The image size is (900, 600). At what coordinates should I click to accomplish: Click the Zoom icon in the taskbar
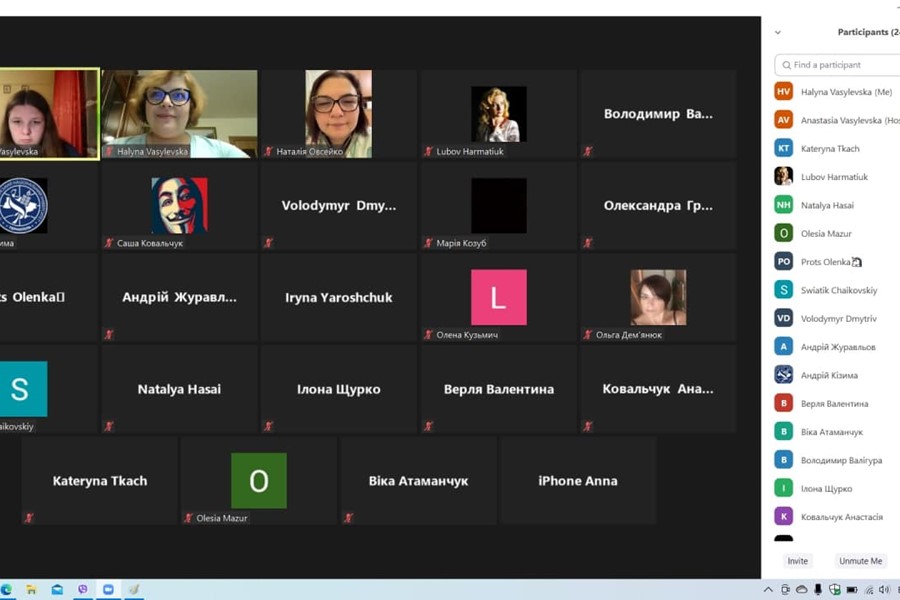click(x=108, y=590)
